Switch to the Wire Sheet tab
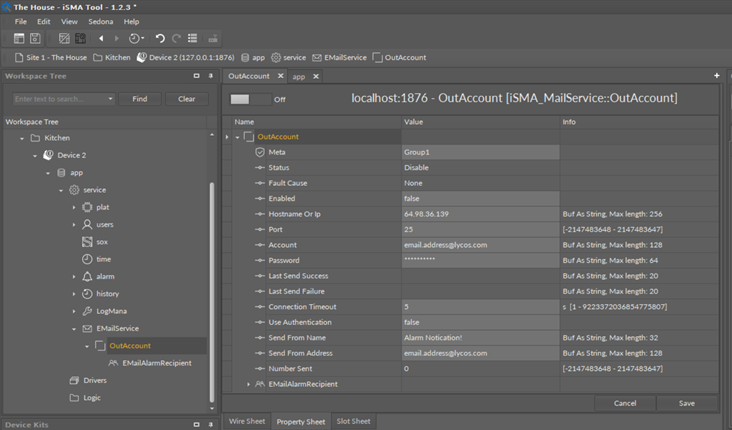732x430 pixels. click(x=246, y=421)
